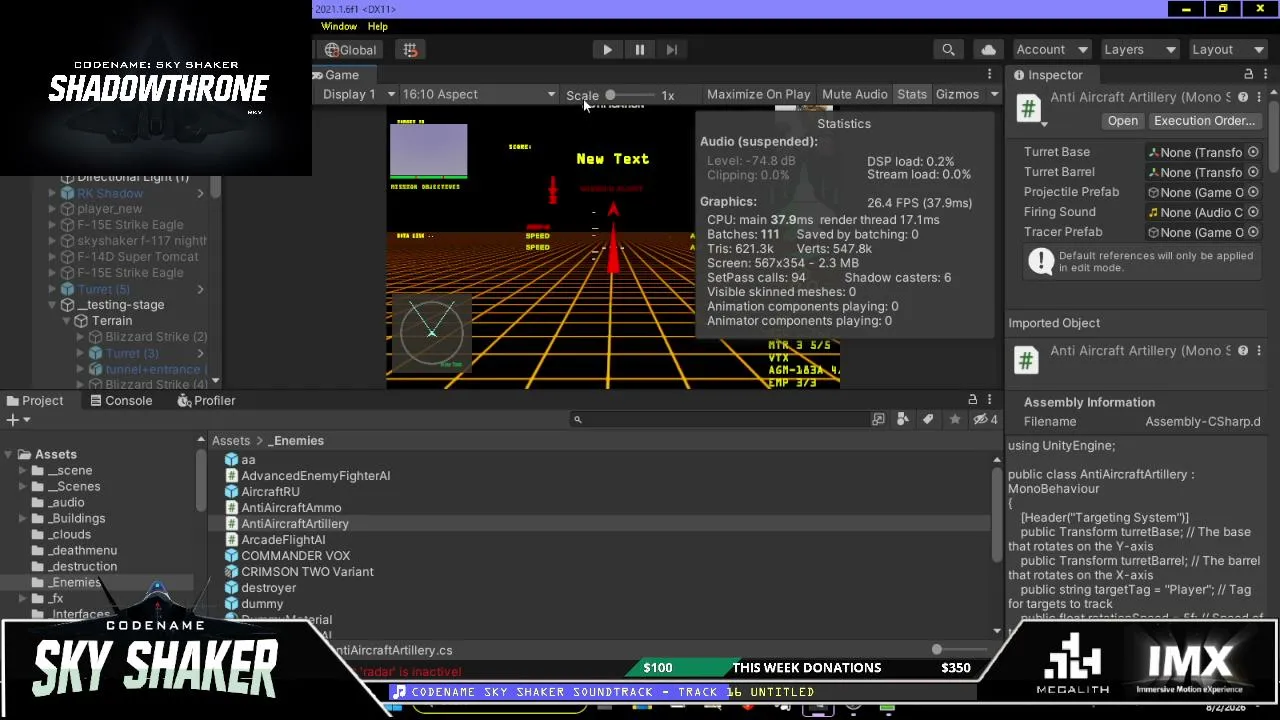Open the Gizmos dropdown arrow
Screen dimensions: 1280x720
994,94
